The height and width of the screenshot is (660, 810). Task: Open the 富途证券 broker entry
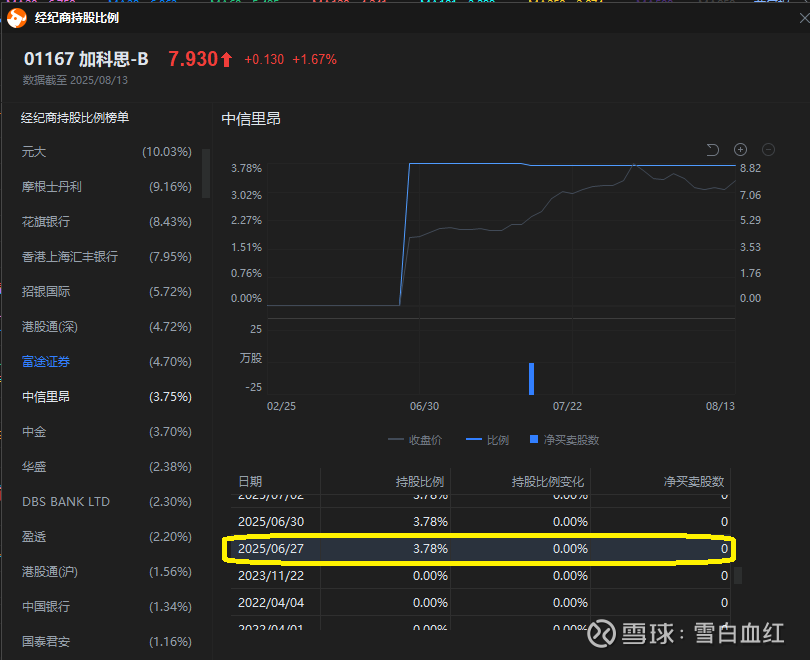[106, 362]
